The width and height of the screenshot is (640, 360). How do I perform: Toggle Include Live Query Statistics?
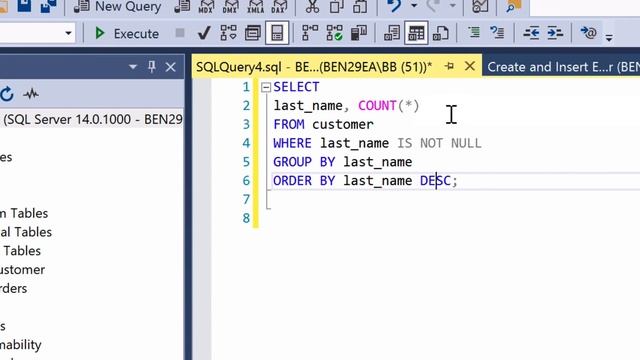[334, 33]
